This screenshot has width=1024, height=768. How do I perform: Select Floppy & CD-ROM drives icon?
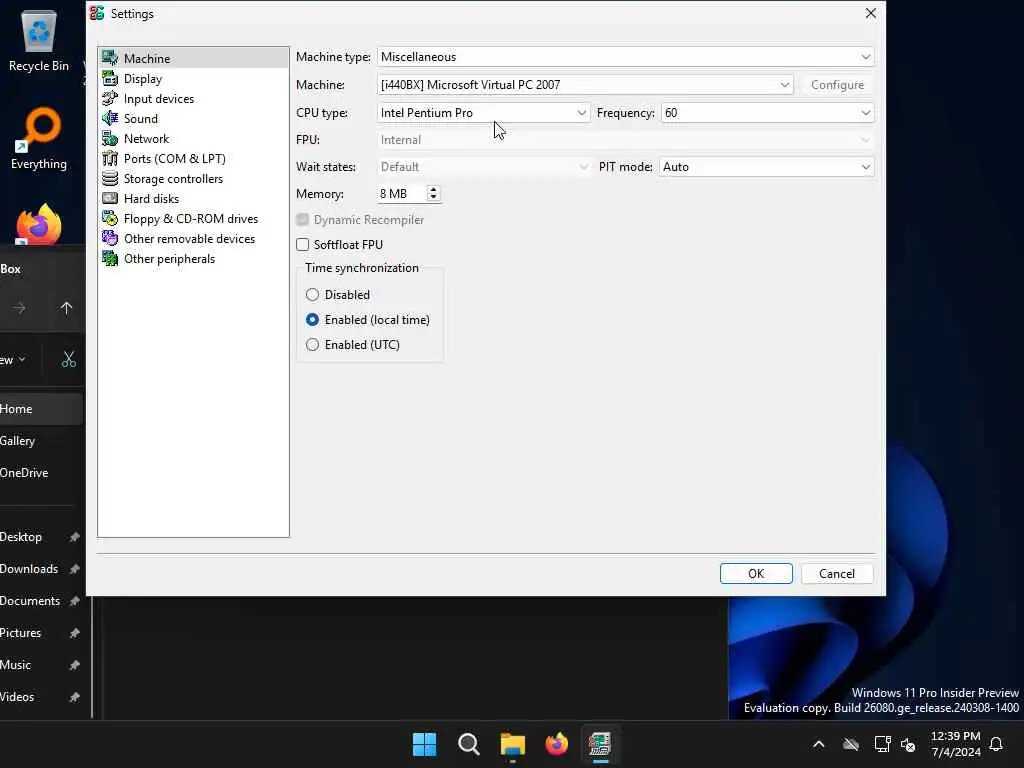110,219
